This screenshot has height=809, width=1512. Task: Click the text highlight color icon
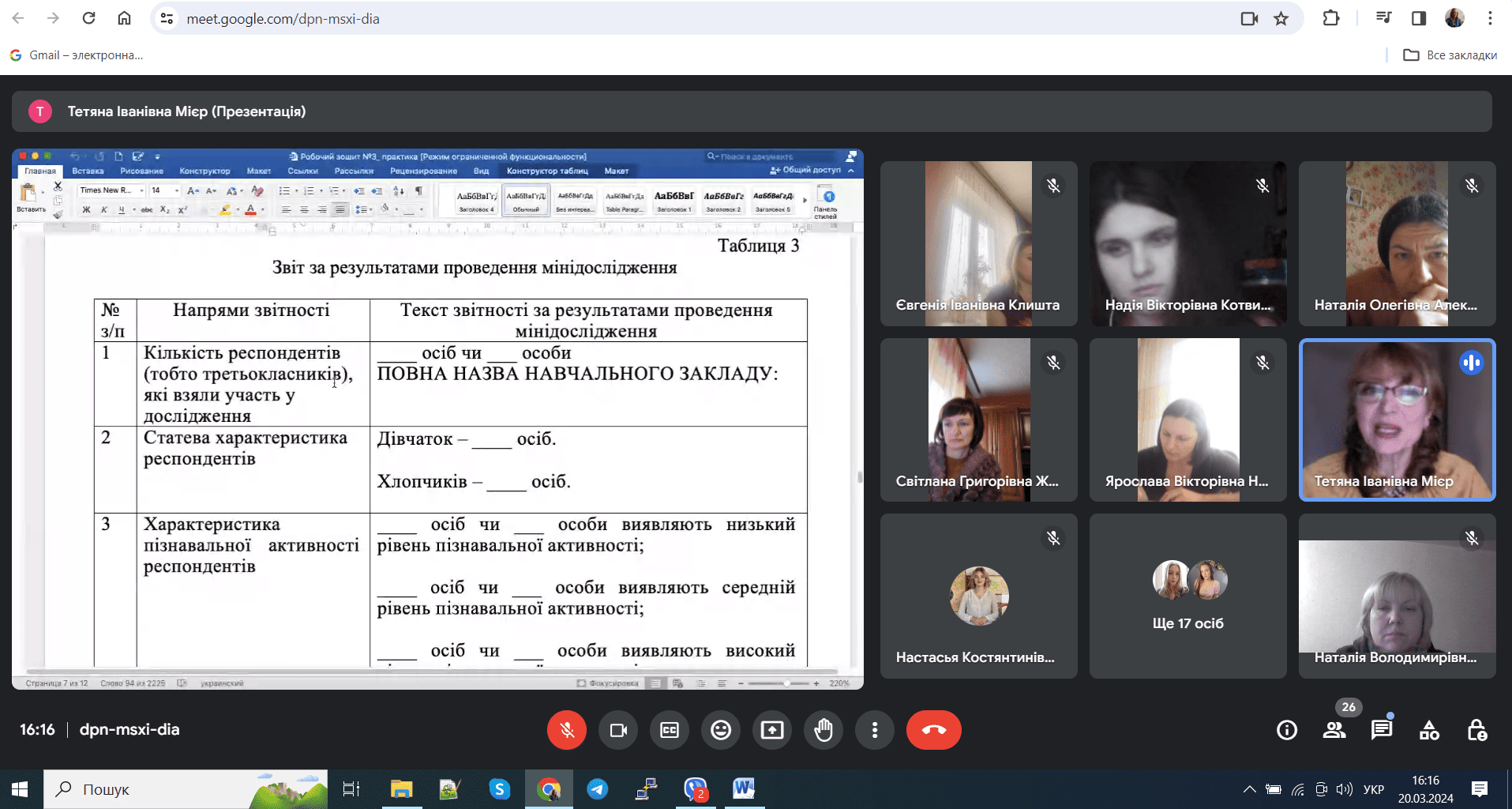click(x=226, y=210)
